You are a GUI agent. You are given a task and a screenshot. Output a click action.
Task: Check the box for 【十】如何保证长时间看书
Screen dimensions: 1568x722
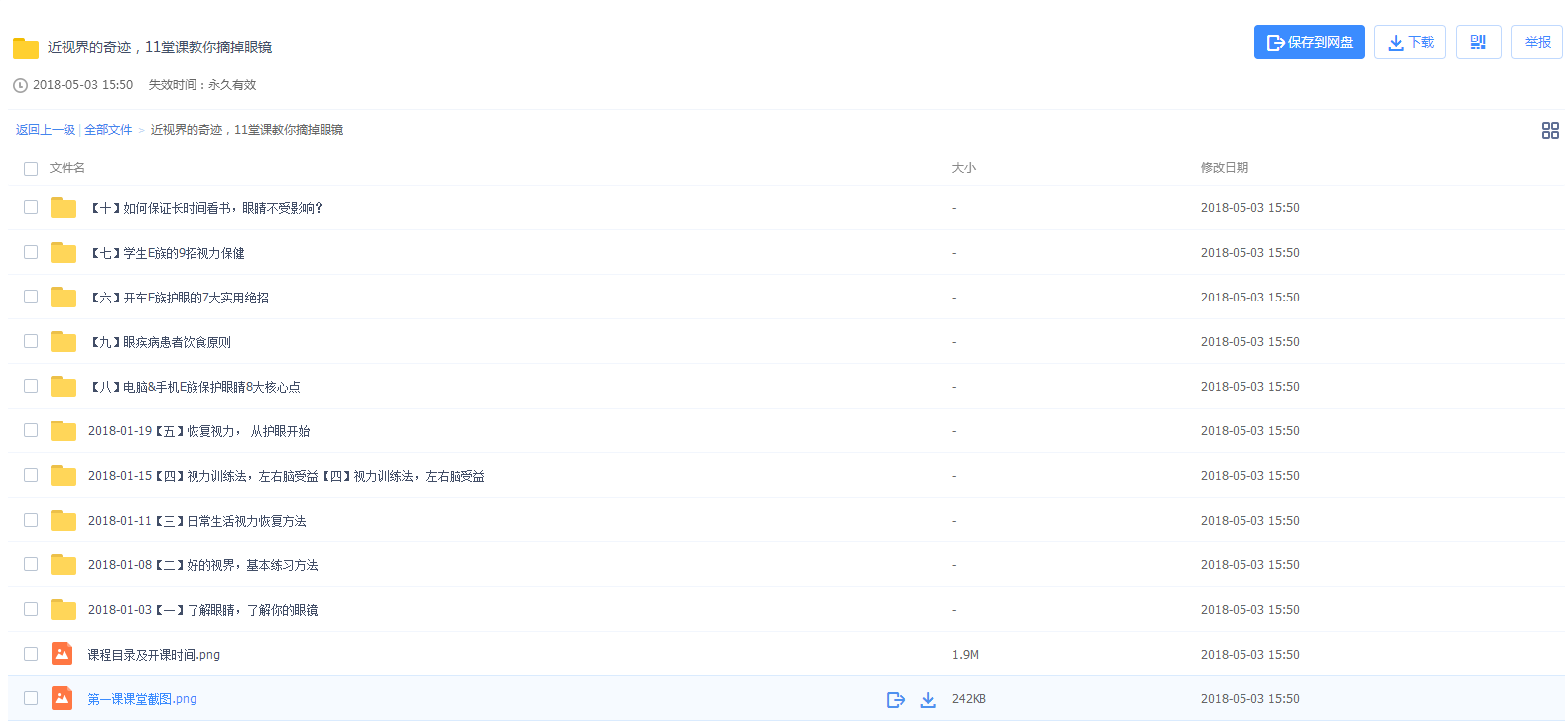point(31,207)
